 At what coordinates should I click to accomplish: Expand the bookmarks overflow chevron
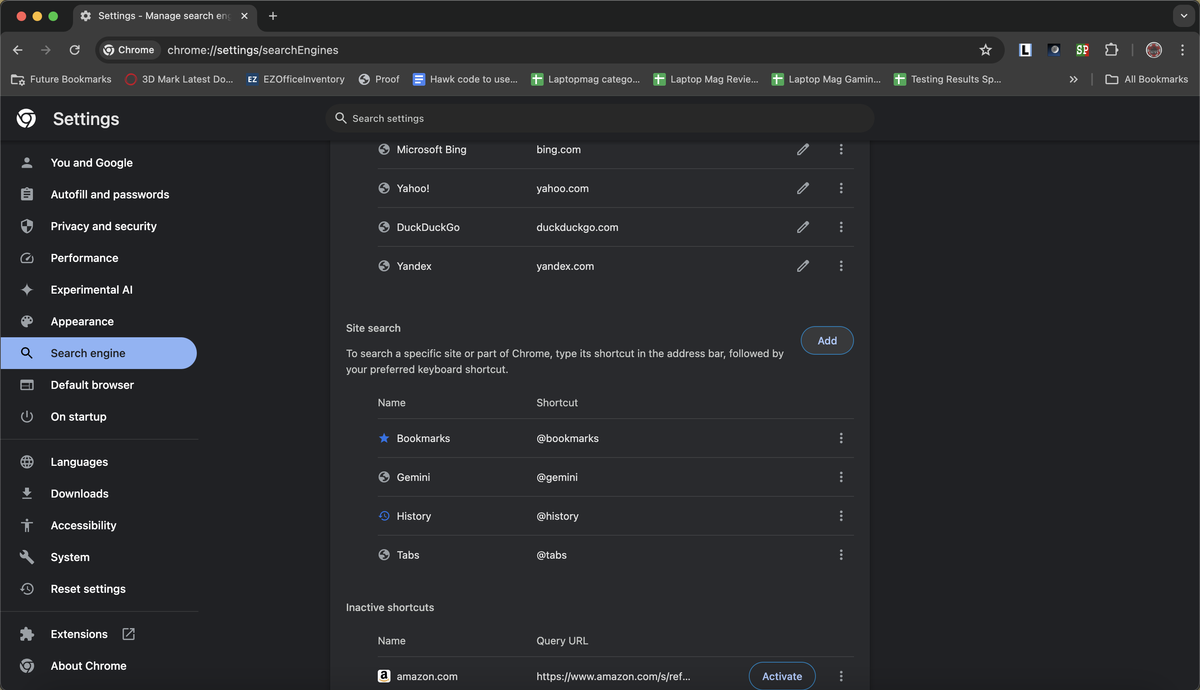[1073, 78]
